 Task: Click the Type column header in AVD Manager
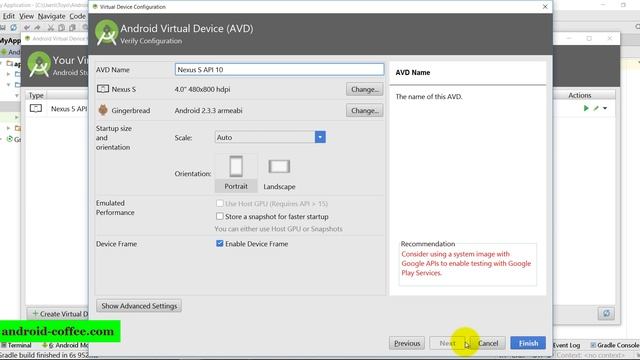tap(36, 95)
